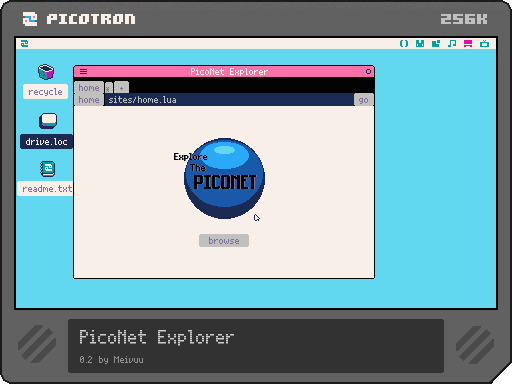The image size is (512, 384).
Task: Open the Picotron menu icon at top-left
Action: click(x=24, y=43)
